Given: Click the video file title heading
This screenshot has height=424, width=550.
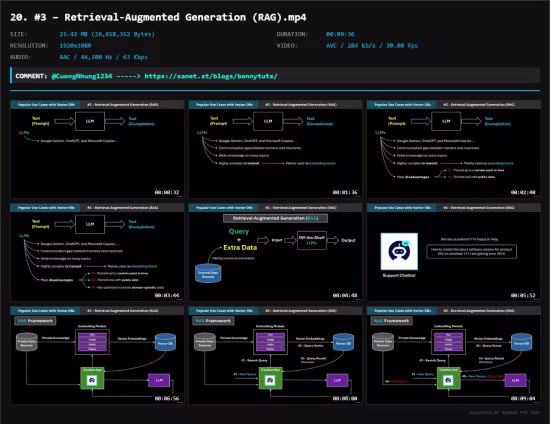Looking at the screenshot, I should click(x=158, y=17).
